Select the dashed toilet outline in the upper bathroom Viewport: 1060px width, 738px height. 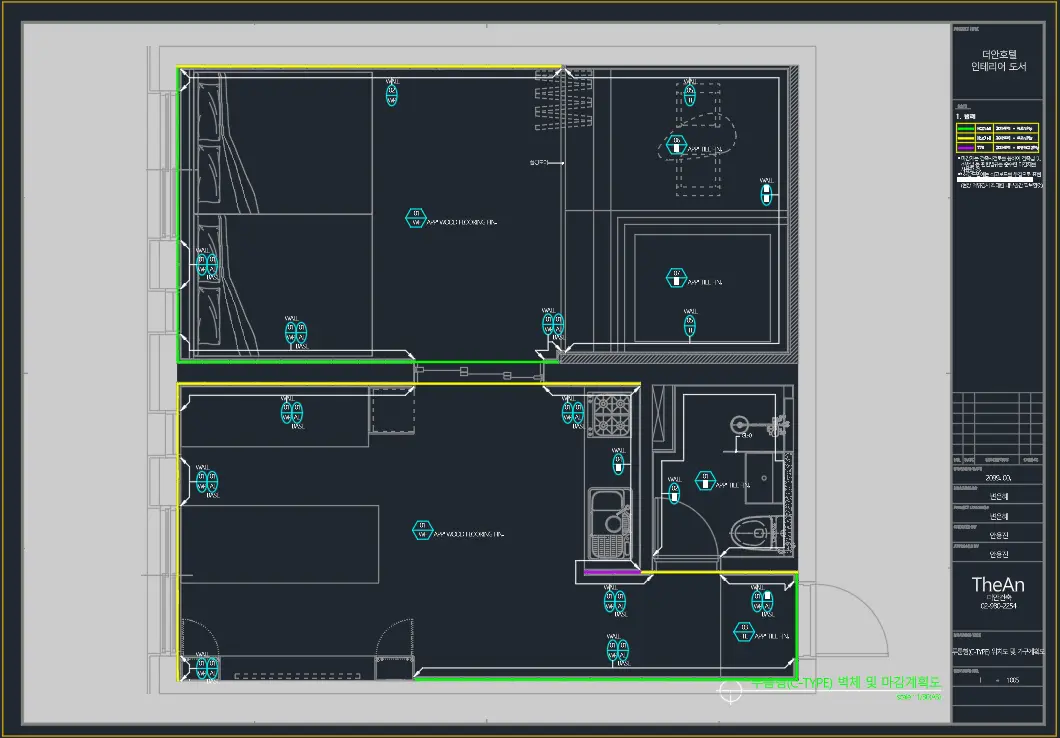click(698, 139)
